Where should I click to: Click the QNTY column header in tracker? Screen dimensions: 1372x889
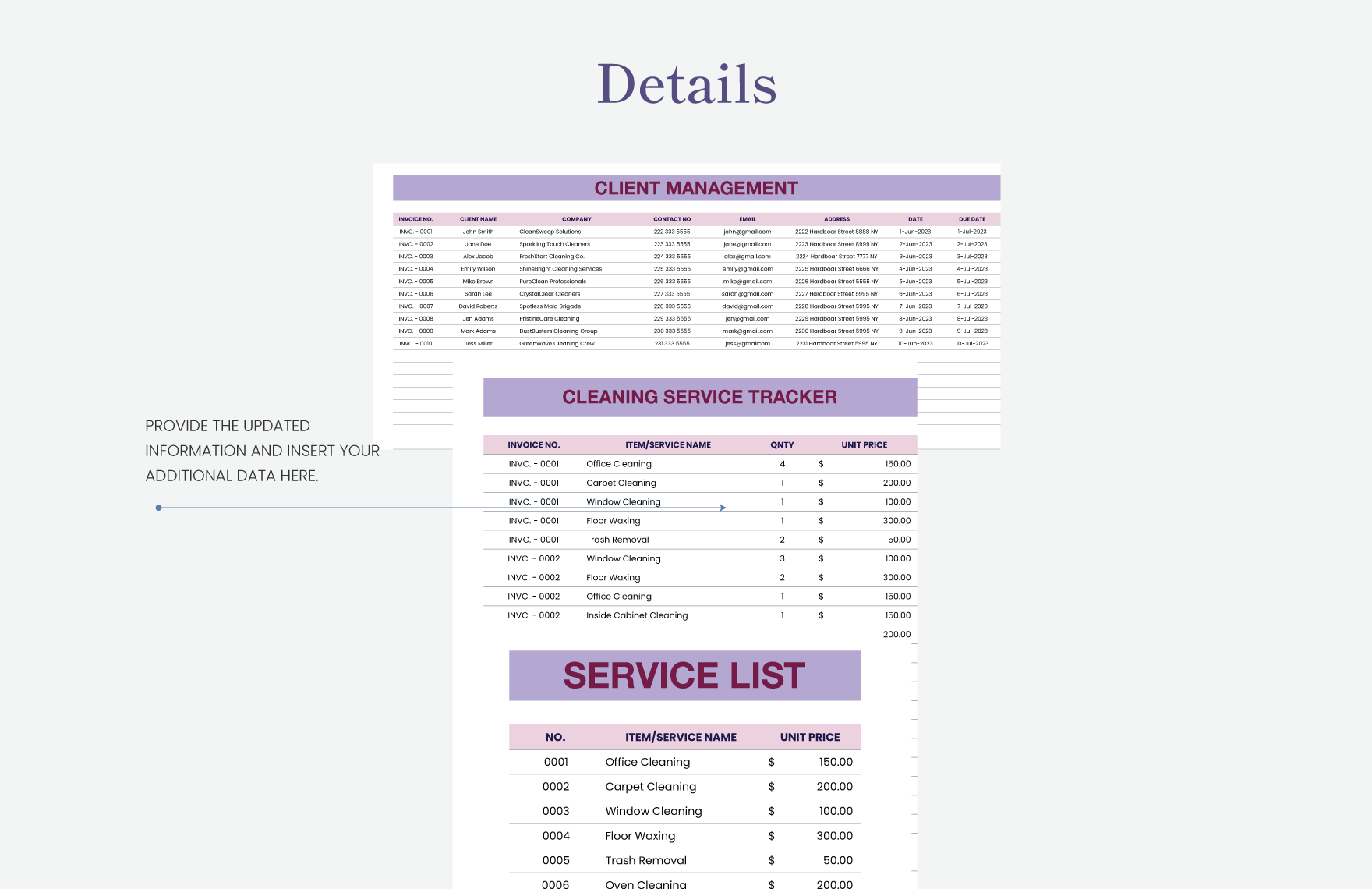pyautogui.click(x=783, y=444)
